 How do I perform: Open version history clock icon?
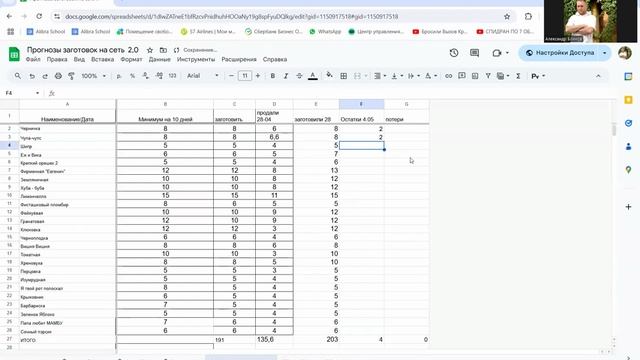[454, 53]
